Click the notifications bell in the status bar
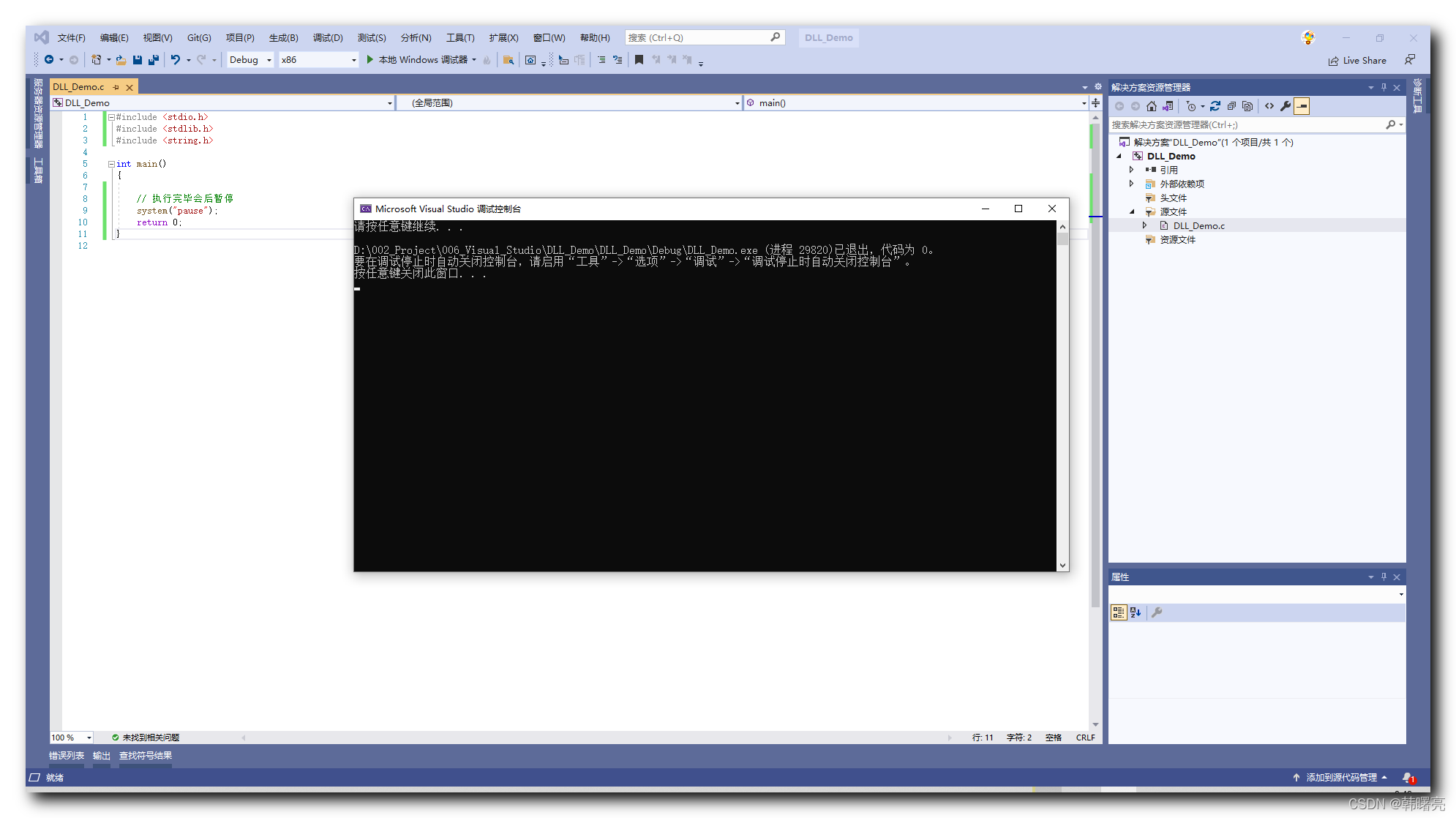The width and height of the screenshot is (1456, 818). 1407,777
